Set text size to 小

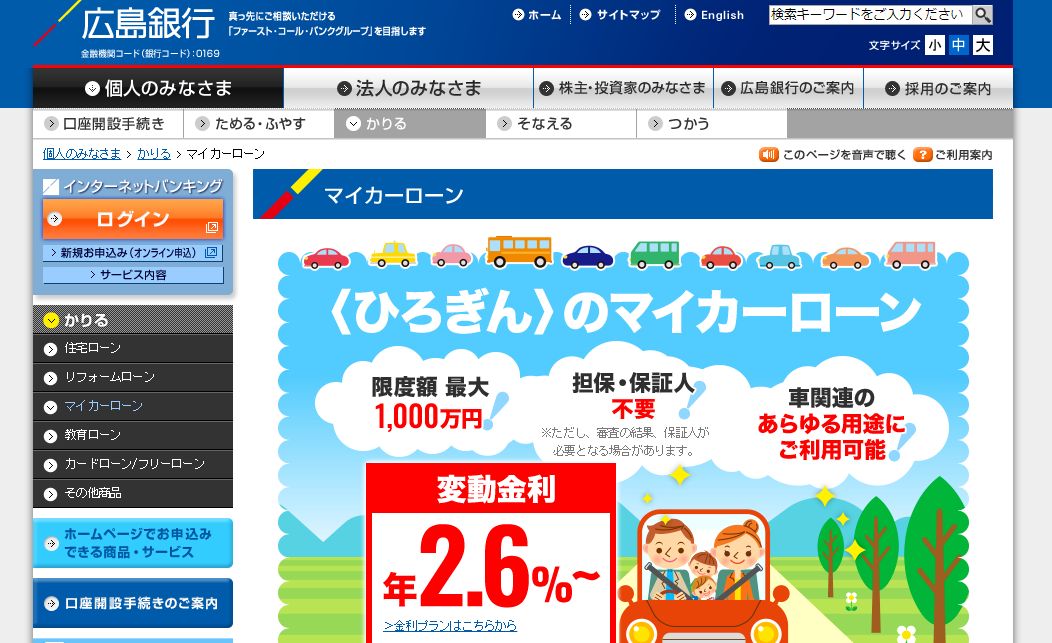pyautogui.click(x=935, y=45)
